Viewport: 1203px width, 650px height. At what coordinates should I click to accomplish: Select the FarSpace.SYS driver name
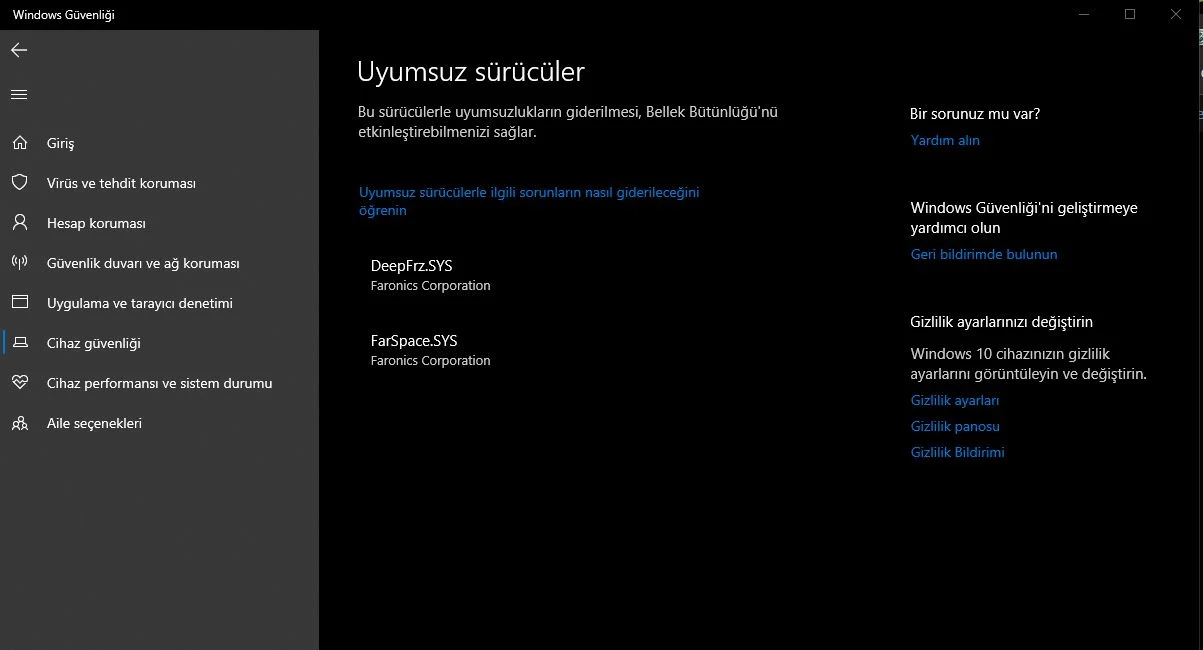[414, 341]
